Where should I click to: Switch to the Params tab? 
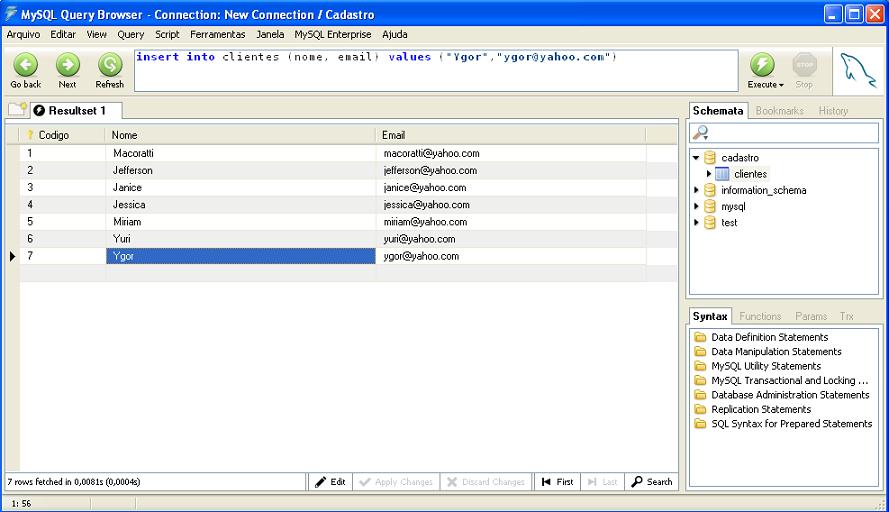tap(811, 316)
